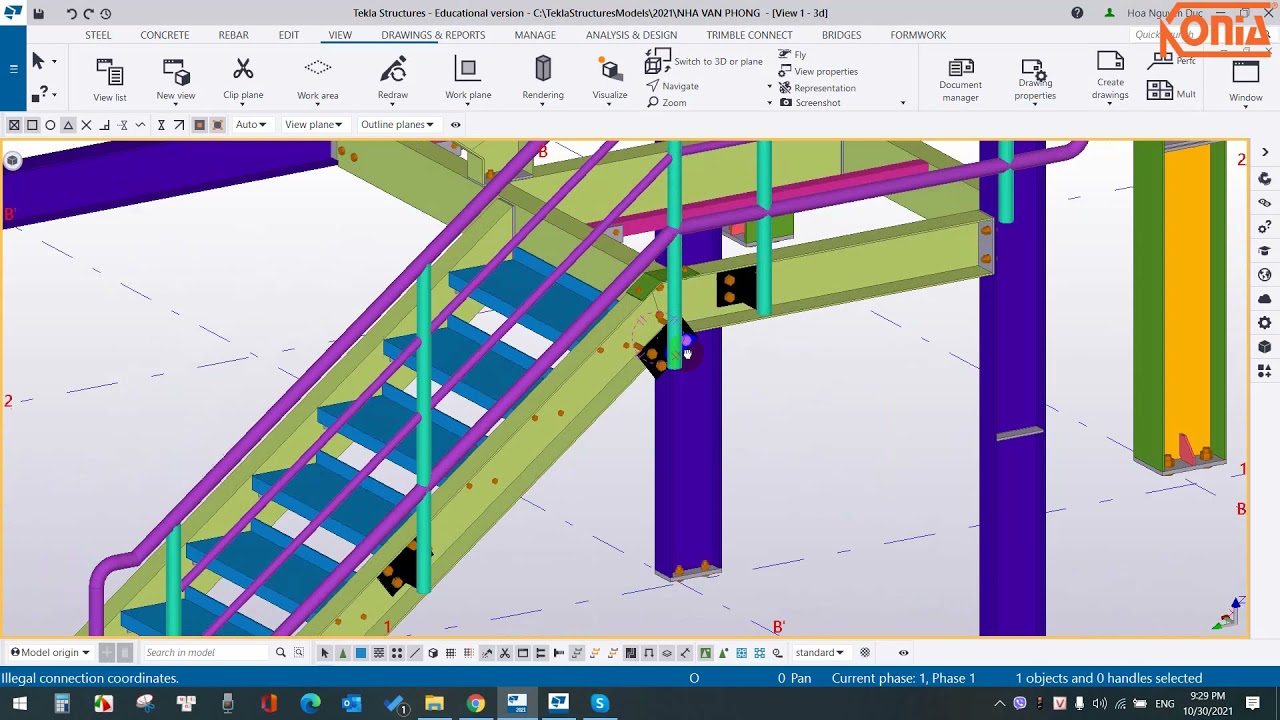
Task: Toggle the eye icon after Outline planes
Action: pos(455,125)
